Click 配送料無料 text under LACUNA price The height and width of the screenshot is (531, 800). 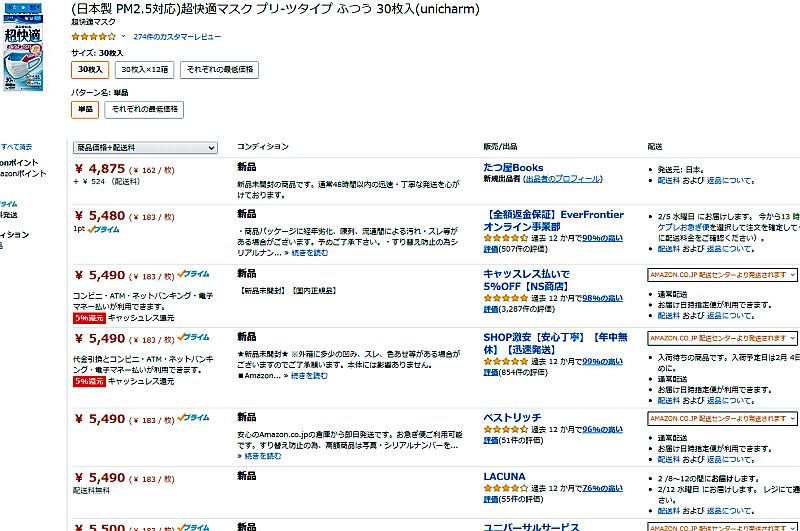coord(91,490)
